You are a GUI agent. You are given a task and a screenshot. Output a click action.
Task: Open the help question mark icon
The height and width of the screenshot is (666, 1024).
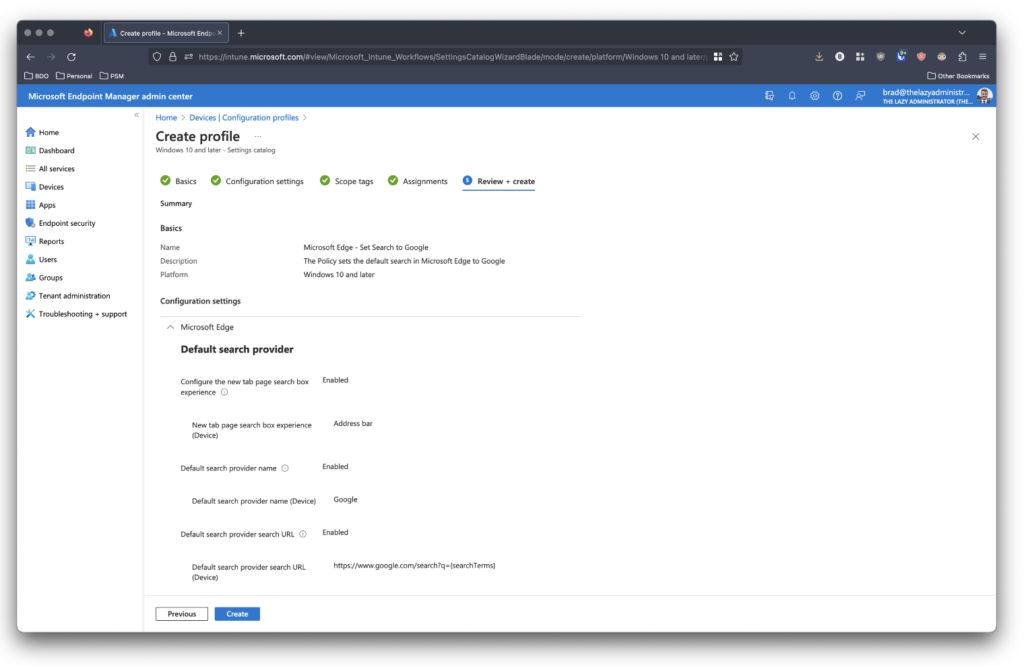tap(837, 96)
